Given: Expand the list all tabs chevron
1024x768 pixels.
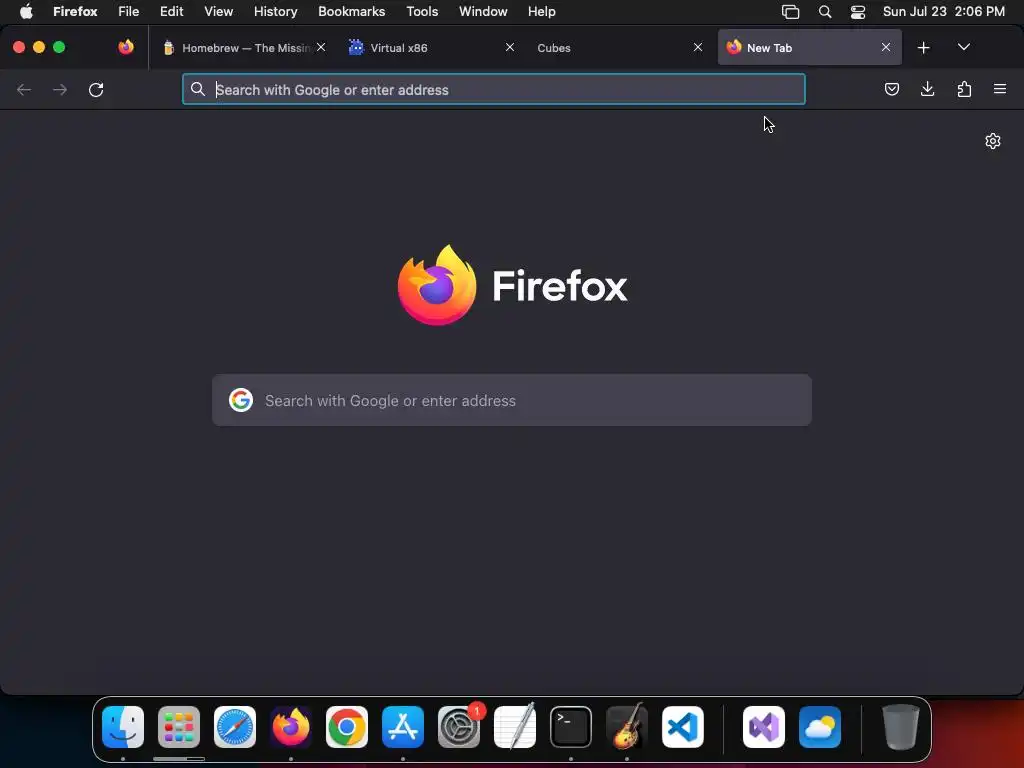Looking at the screenshot, I should (x=963, y=47).
